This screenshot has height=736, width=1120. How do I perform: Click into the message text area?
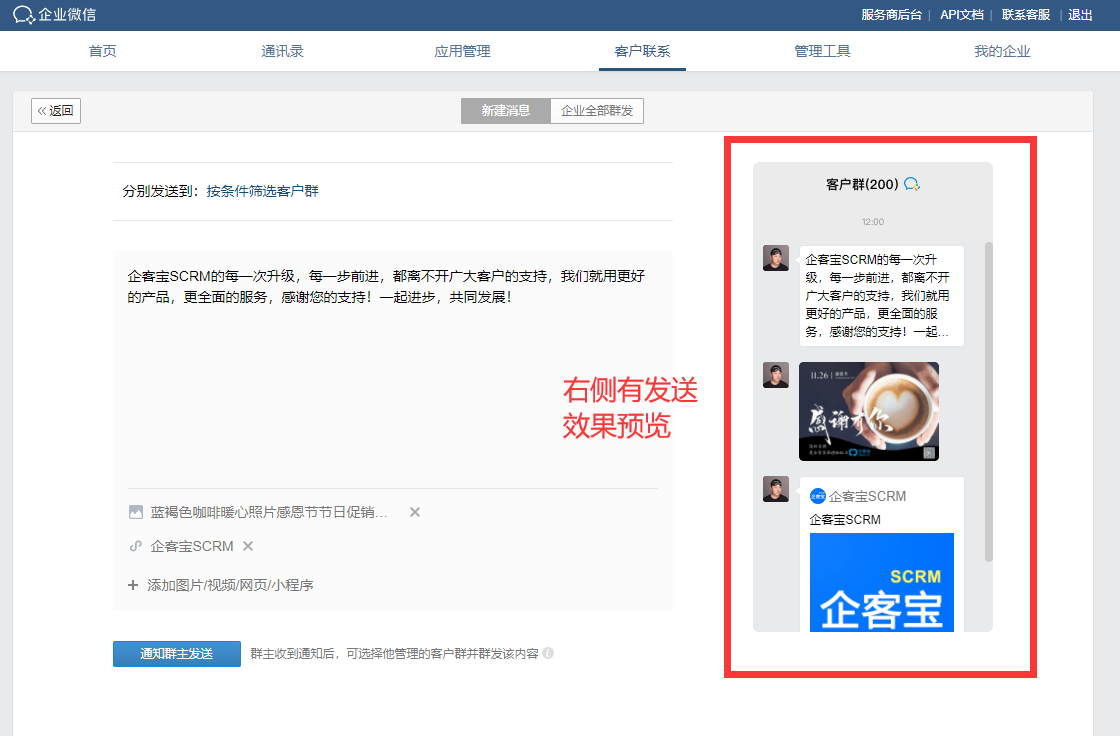(393, 368)
